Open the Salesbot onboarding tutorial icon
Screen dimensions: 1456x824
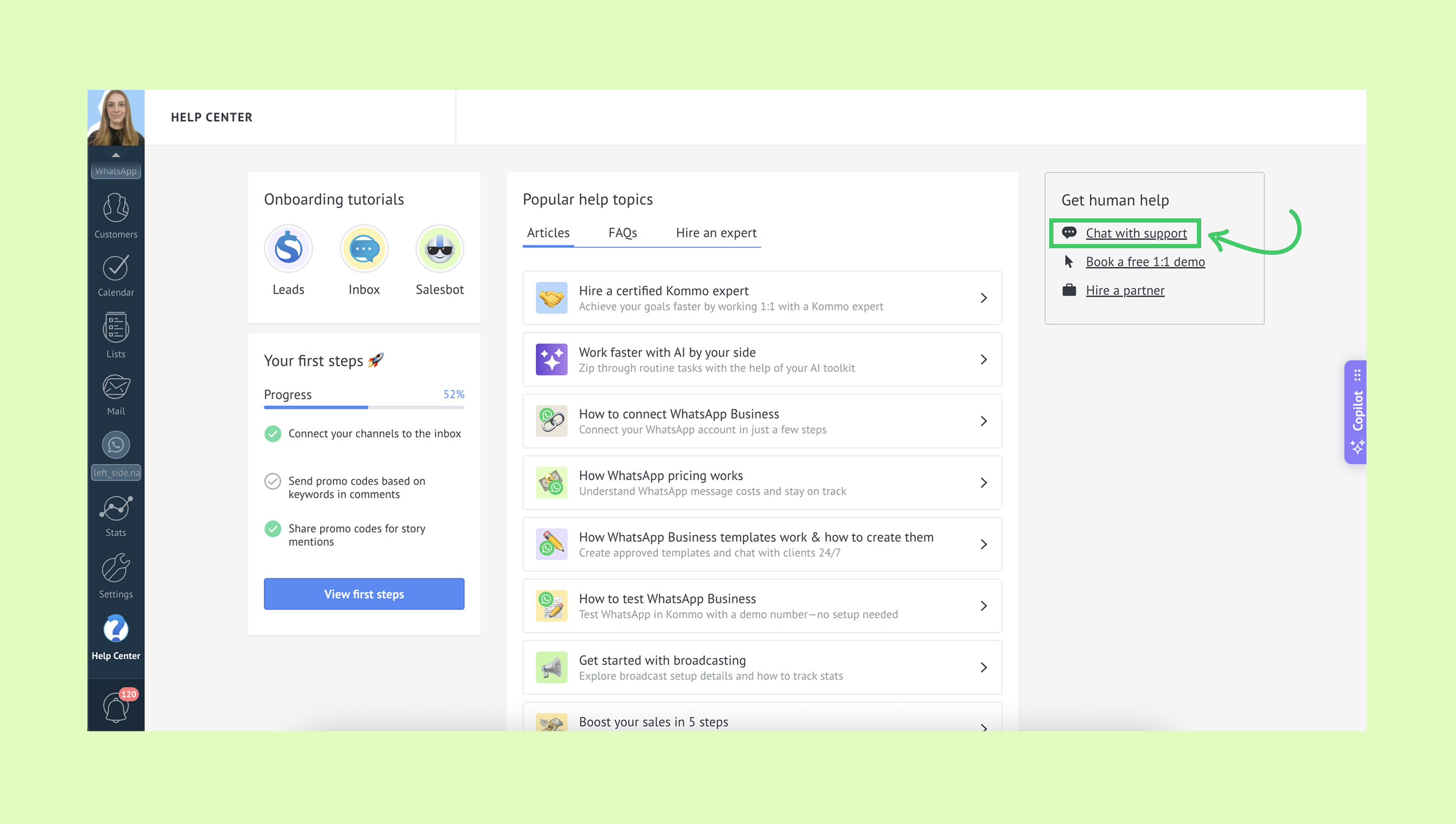click(440, 249)
